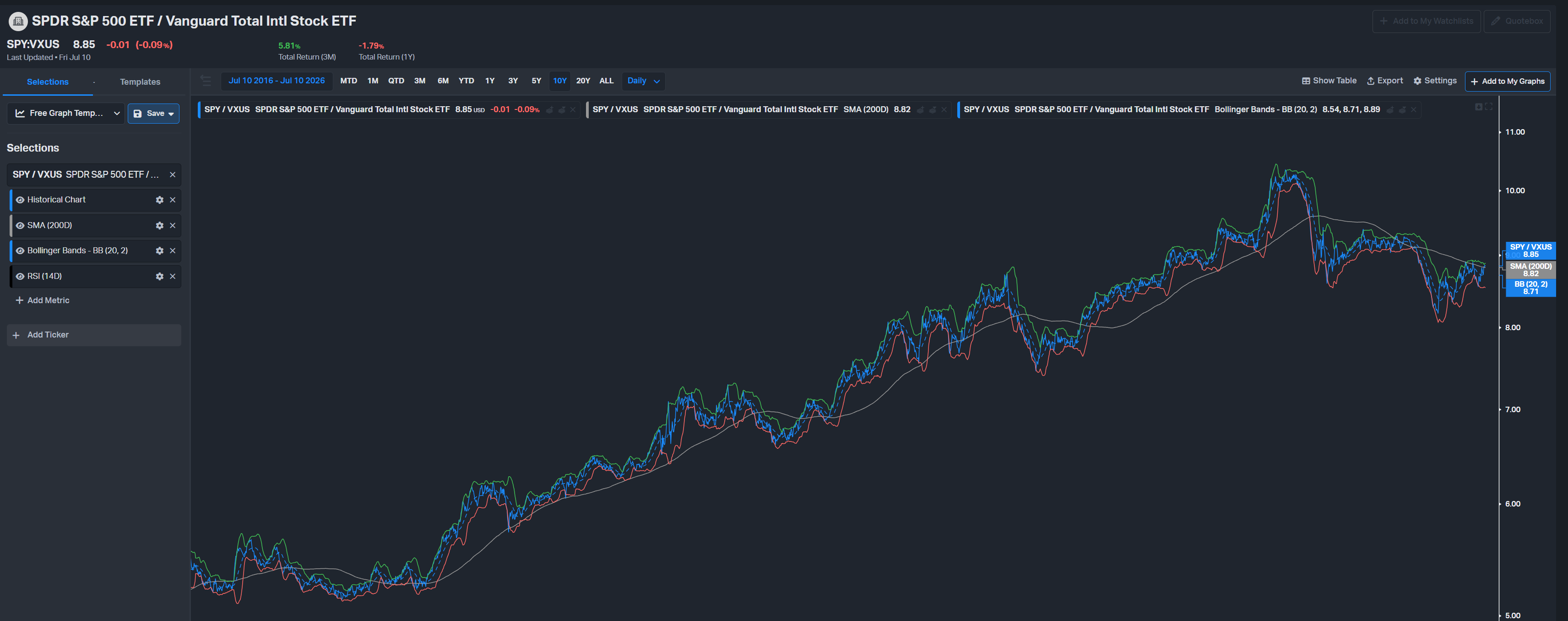
Task: Toggle visibility of SMA (200D)
Action: (20, 225)
